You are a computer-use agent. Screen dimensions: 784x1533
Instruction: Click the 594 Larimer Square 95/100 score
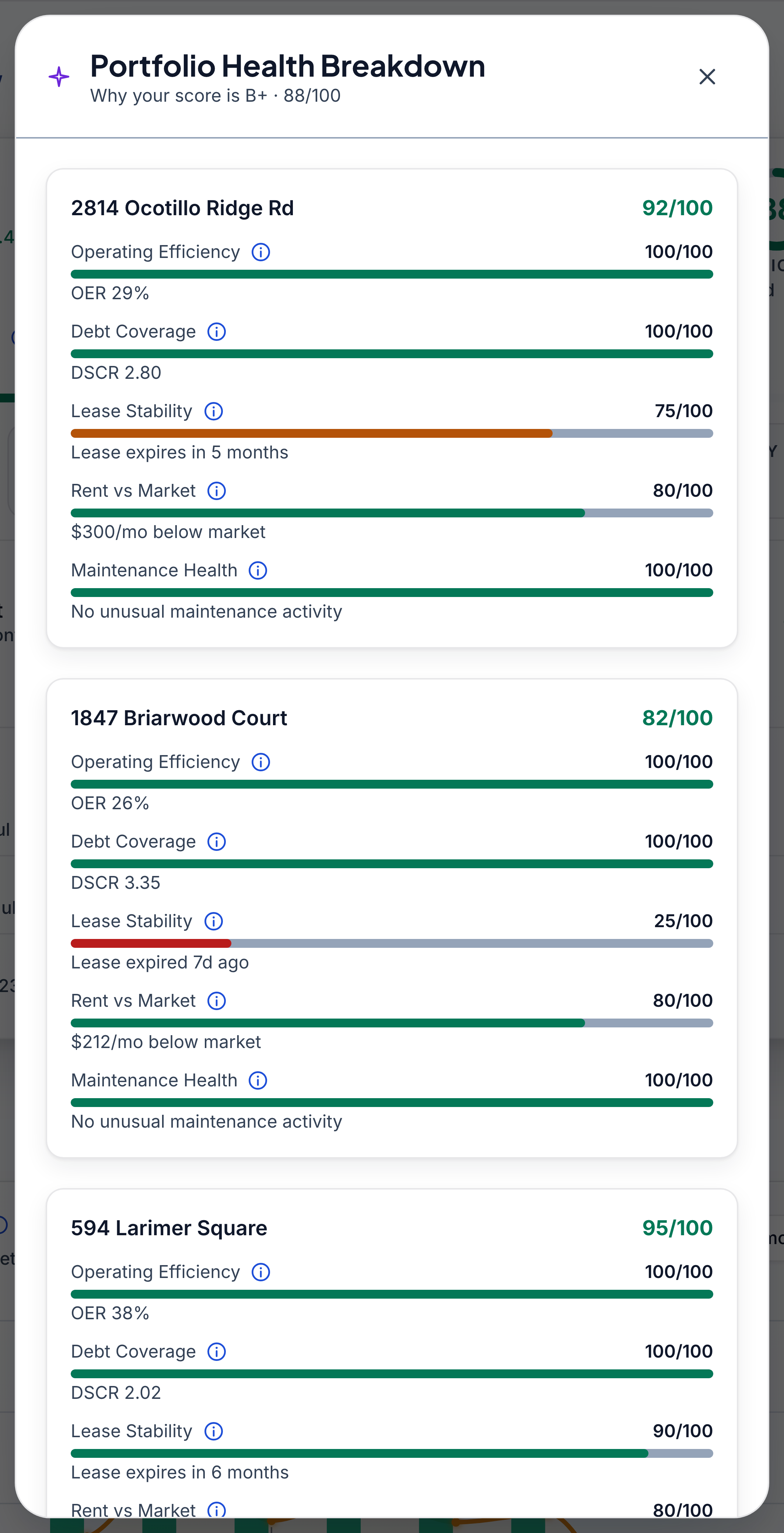[x=677, y=1228]
